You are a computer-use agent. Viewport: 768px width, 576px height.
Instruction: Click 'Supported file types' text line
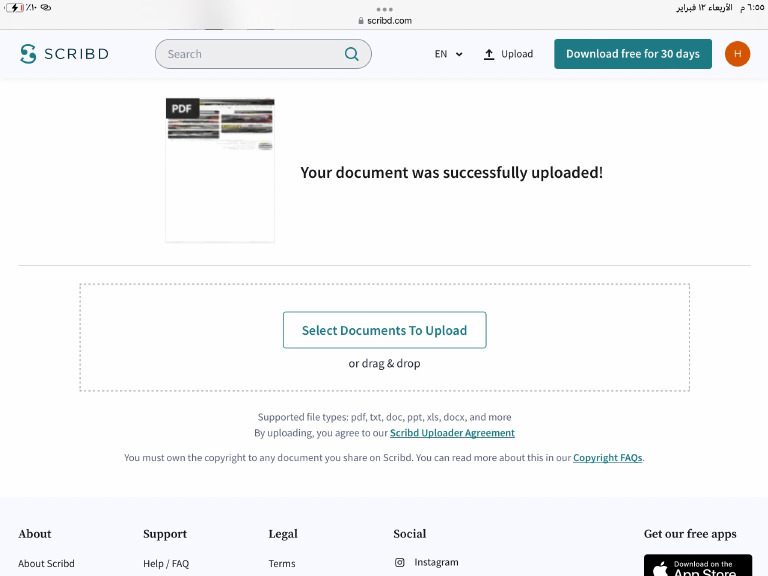point(384,417)
